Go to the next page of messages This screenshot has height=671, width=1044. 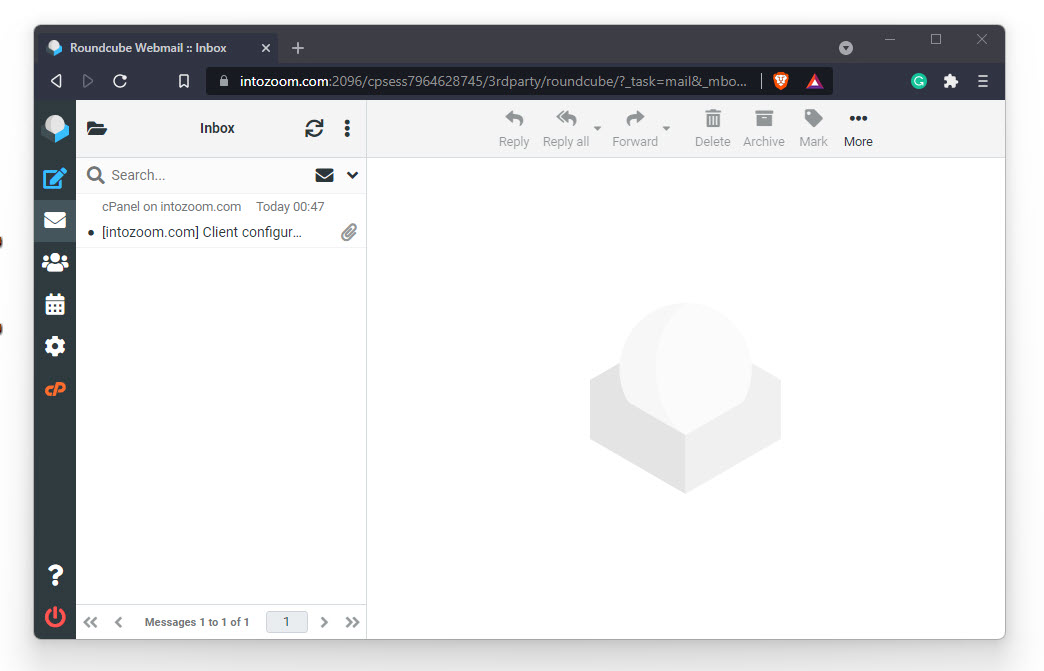point(324,622)
